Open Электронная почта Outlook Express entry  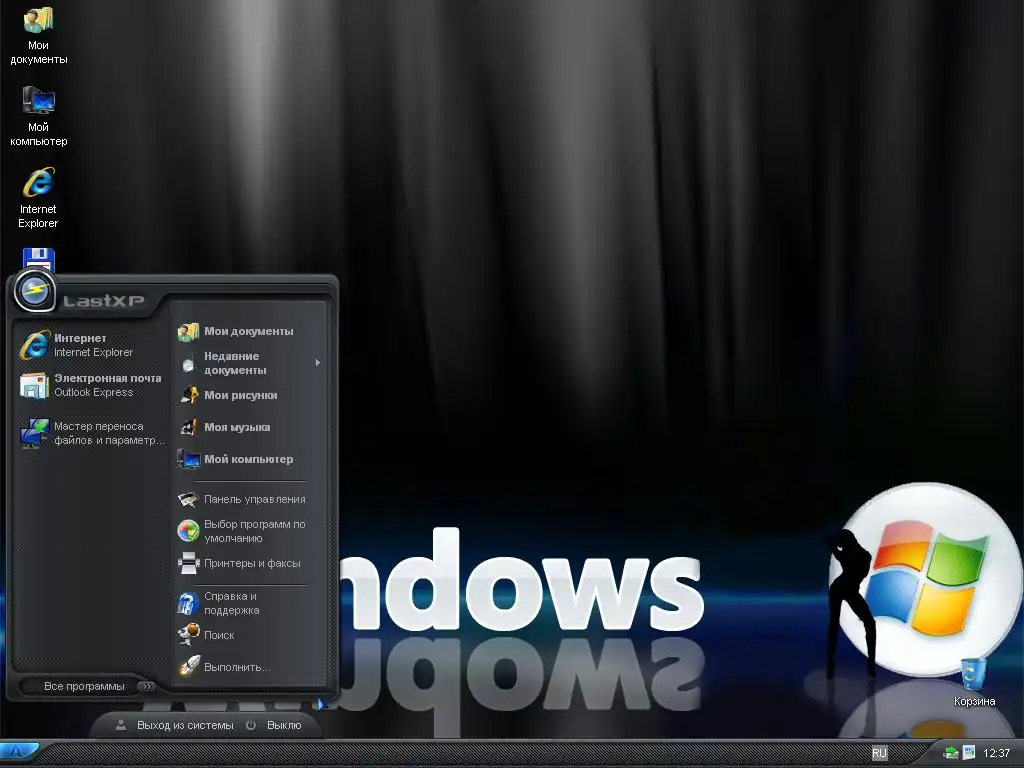[x=90, y=385]
